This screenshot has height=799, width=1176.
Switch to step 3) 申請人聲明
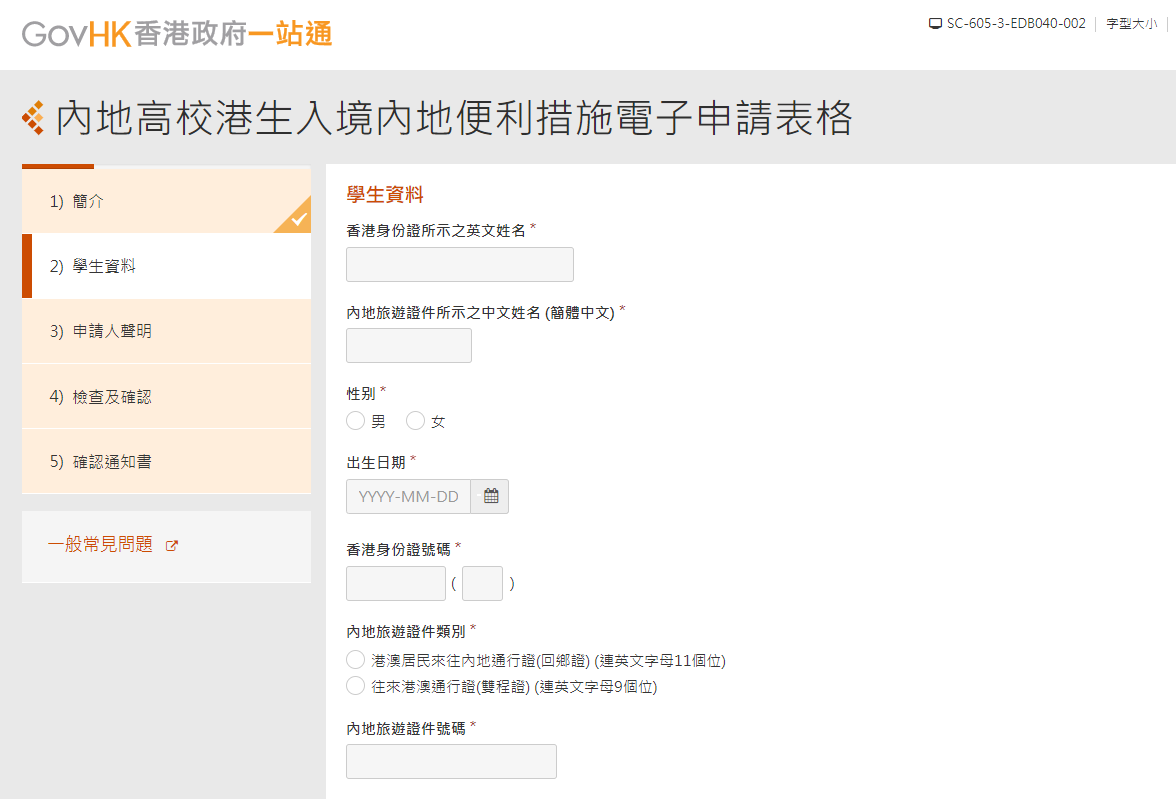112,331
